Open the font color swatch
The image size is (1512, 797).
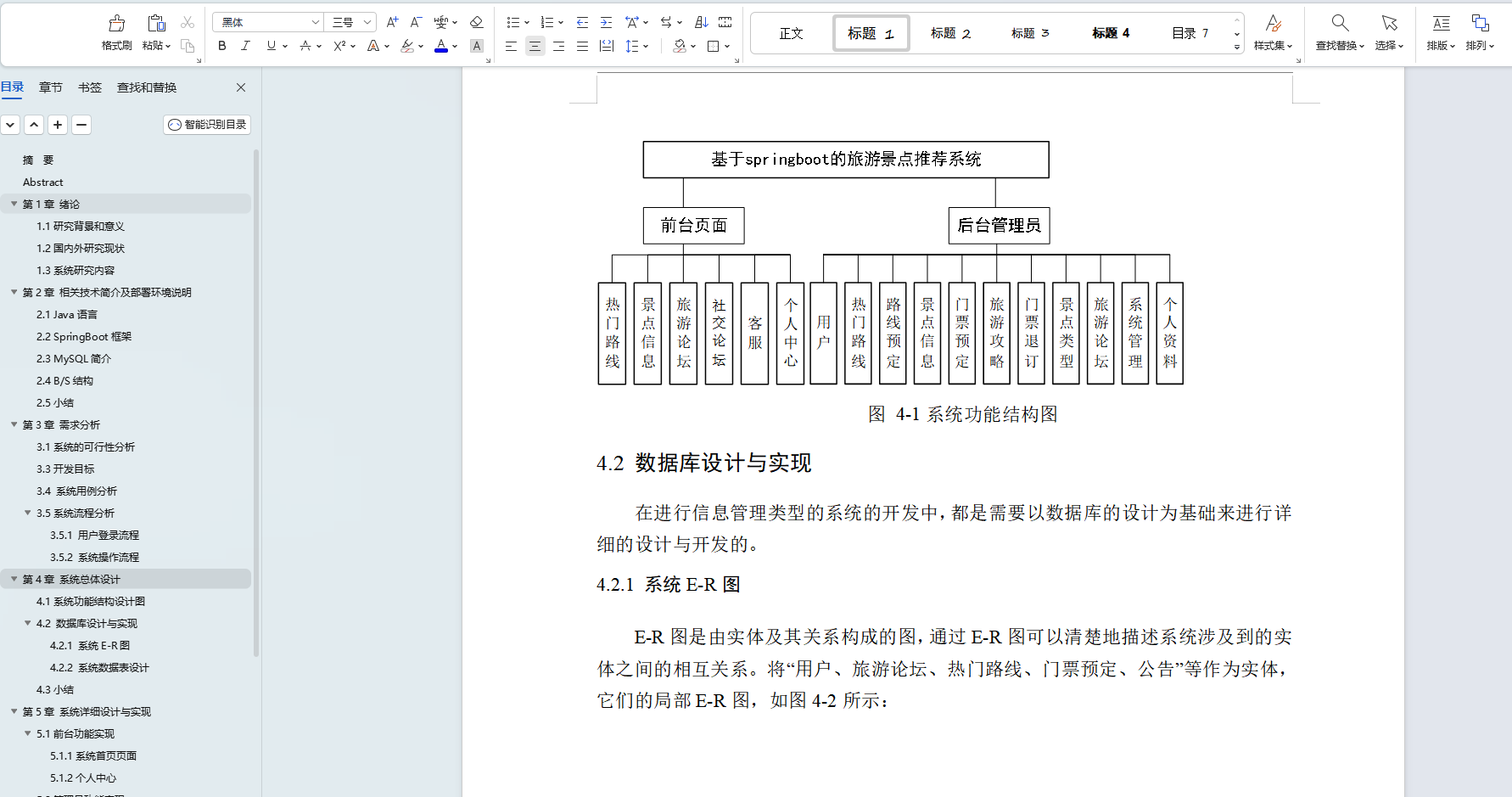tap(440, 47)
